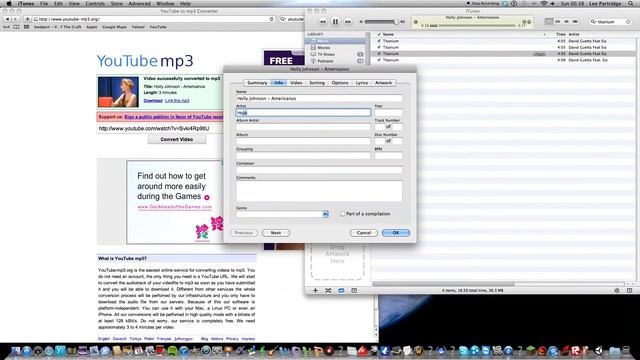Go back in Safari browser
Screen dimensions: 640x360
(7, 19)
